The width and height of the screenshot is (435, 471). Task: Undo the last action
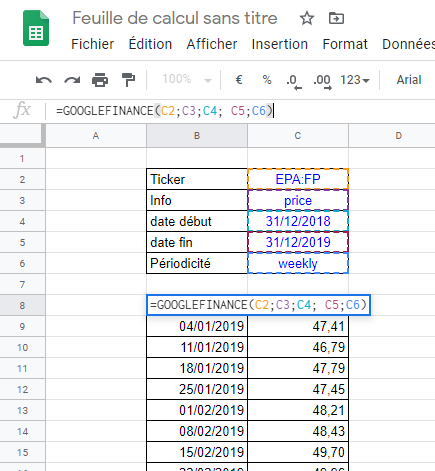click(x=44, y=80)
